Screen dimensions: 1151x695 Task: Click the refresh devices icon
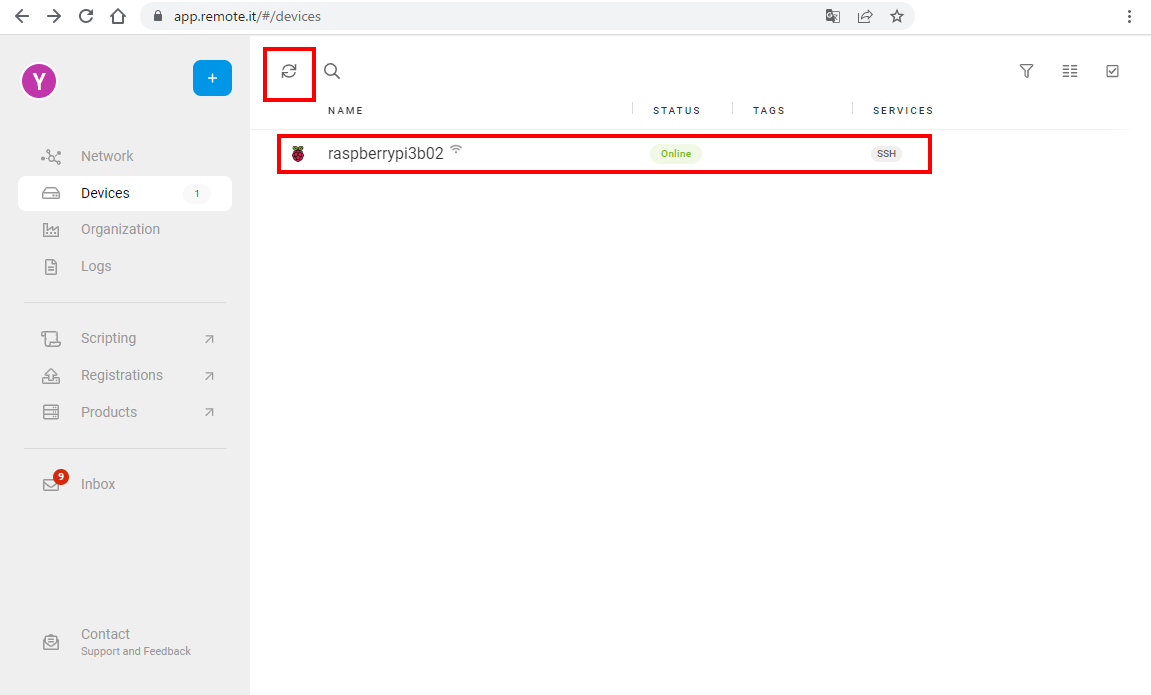[289, 71]
